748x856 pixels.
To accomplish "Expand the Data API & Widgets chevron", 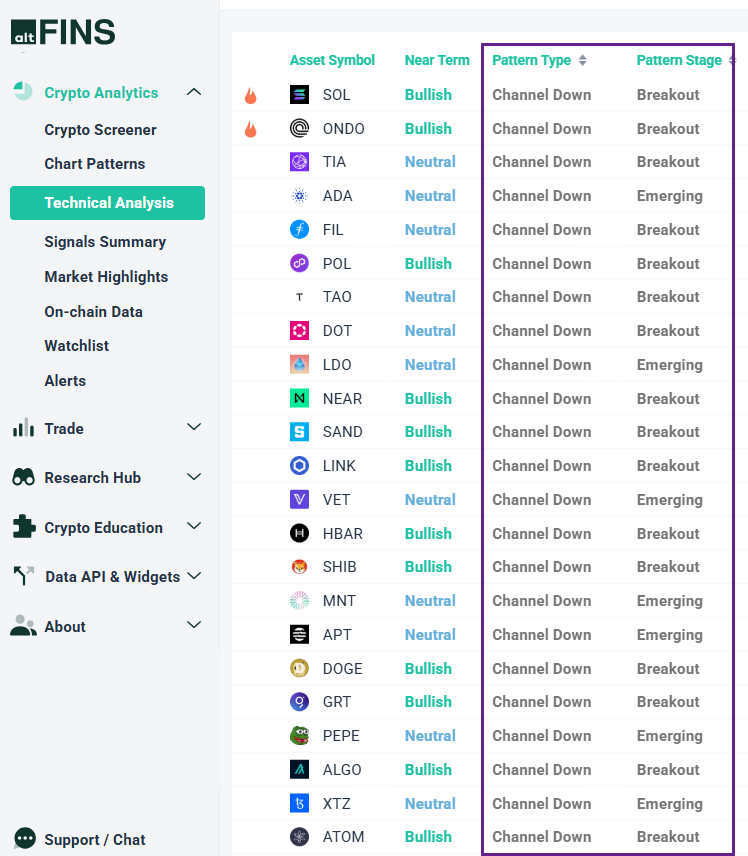I will coord(194,575).
